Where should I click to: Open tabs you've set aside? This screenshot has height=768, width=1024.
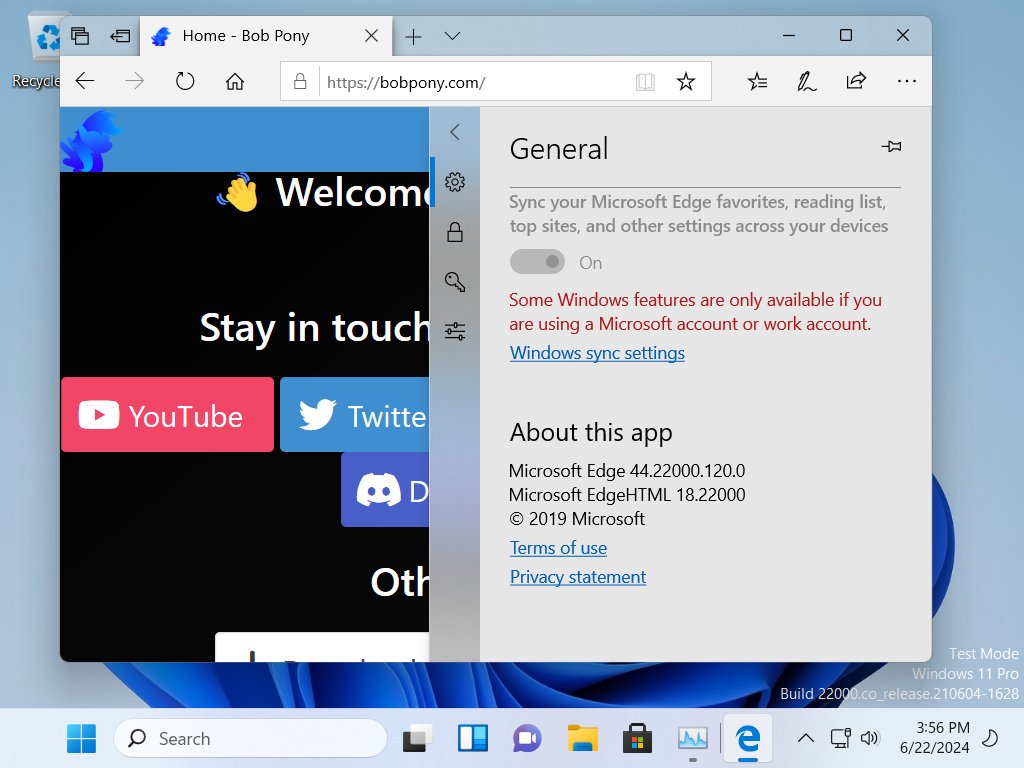pos(80,35)
